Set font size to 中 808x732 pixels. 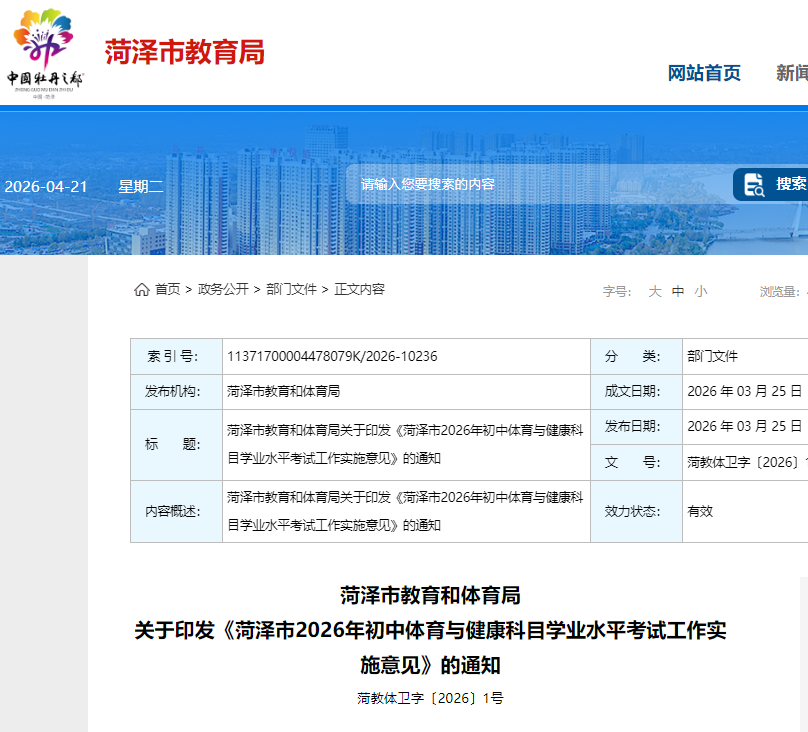pos(678,291)
